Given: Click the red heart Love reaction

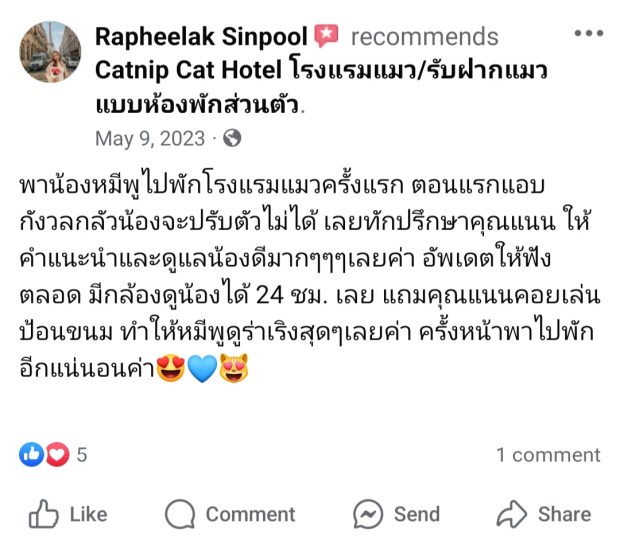Looking at the screenshot, I should [57, 455].
